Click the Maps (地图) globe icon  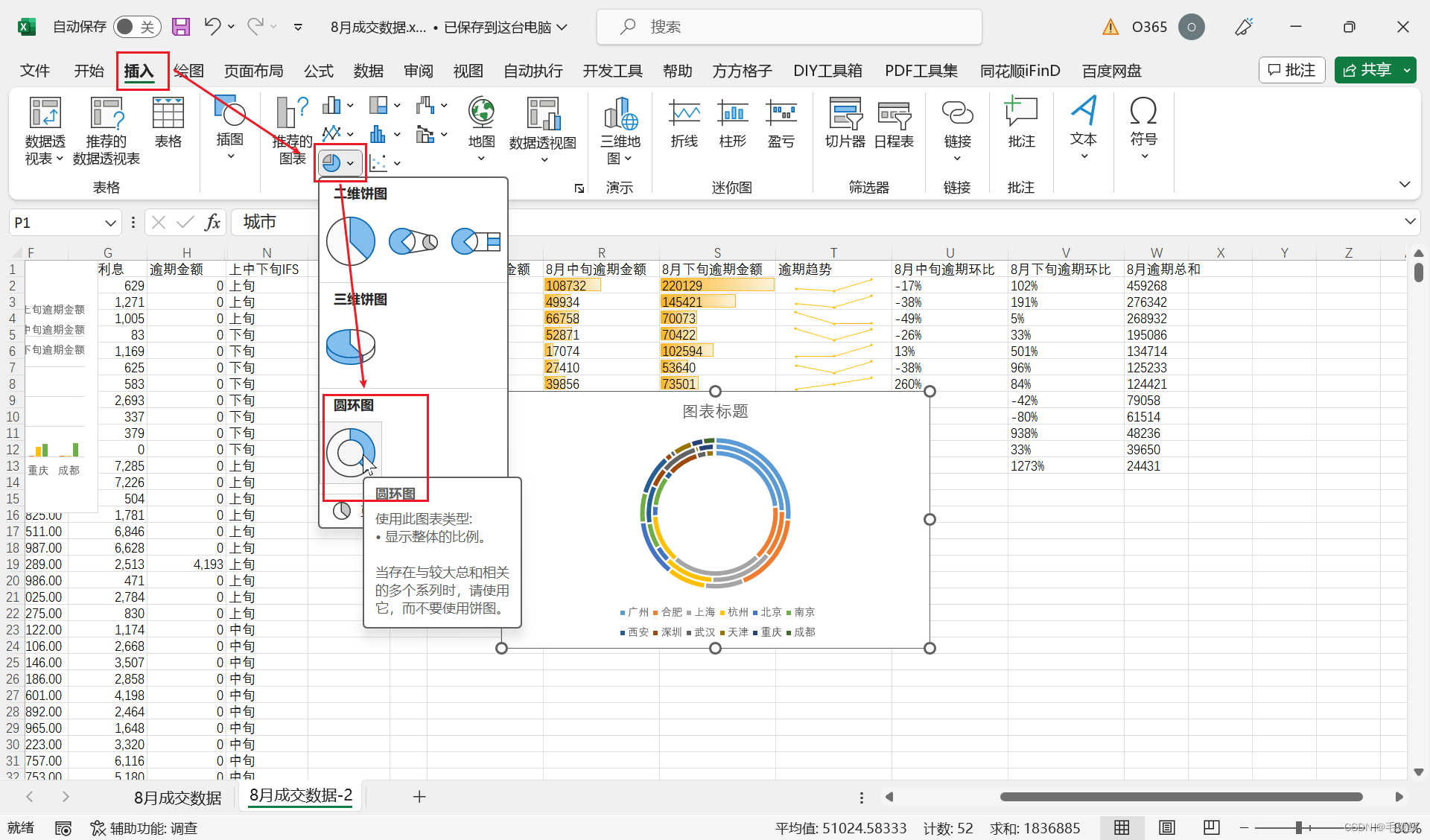pos(481,128)
